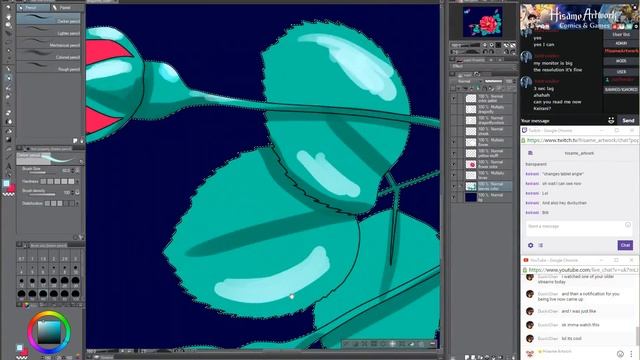640x360 pixels.
Task: Select the Move hand tool
Action: 9,17
